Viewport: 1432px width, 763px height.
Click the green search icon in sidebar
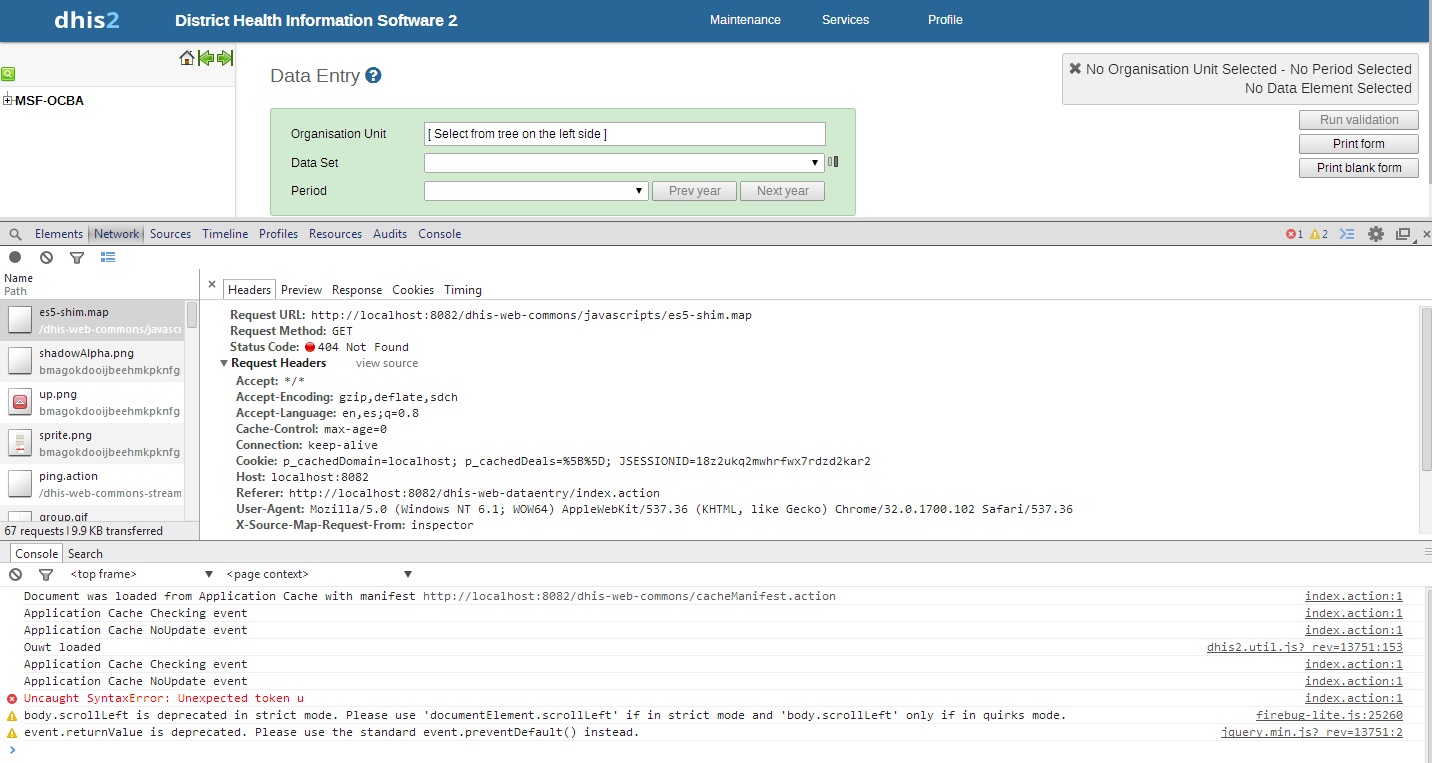point(8,74)
